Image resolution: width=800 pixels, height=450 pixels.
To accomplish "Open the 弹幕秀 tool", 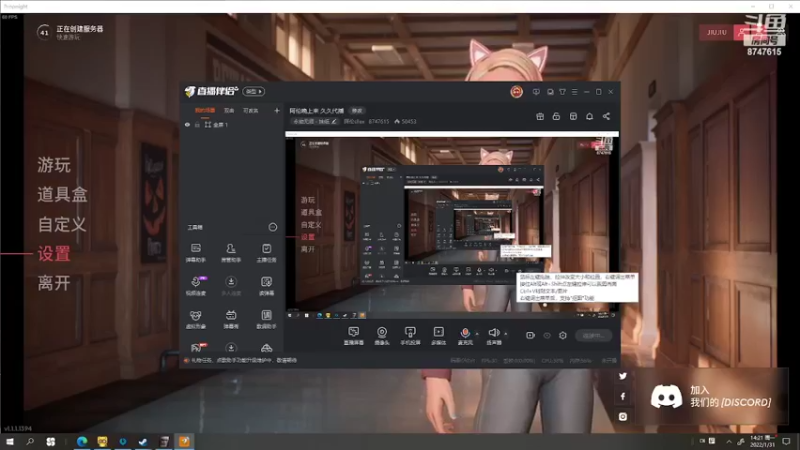I will tap(231, 319).
